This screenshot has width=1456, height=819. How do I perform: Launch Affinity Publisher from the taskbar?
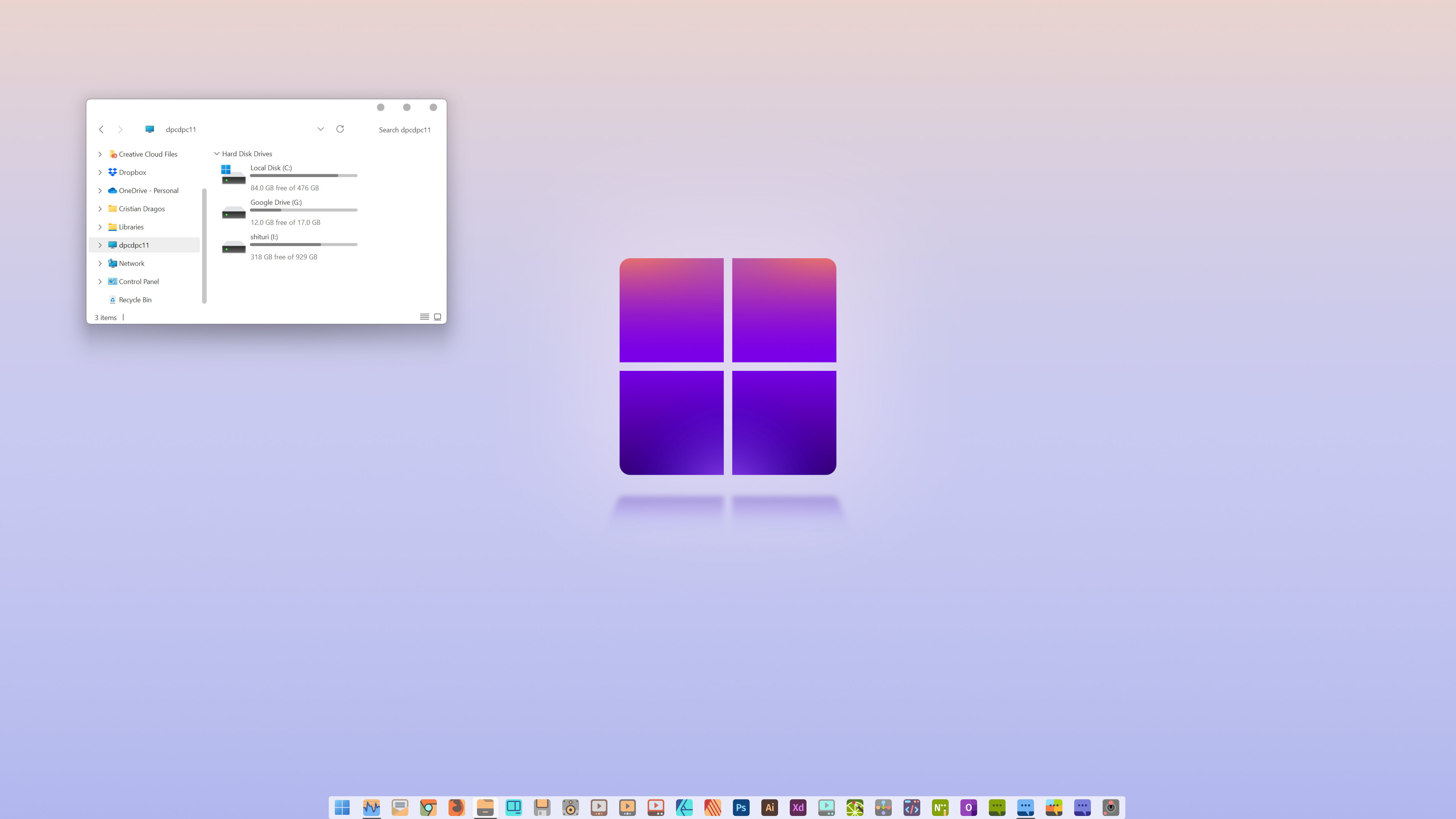(x=713, y=807)
